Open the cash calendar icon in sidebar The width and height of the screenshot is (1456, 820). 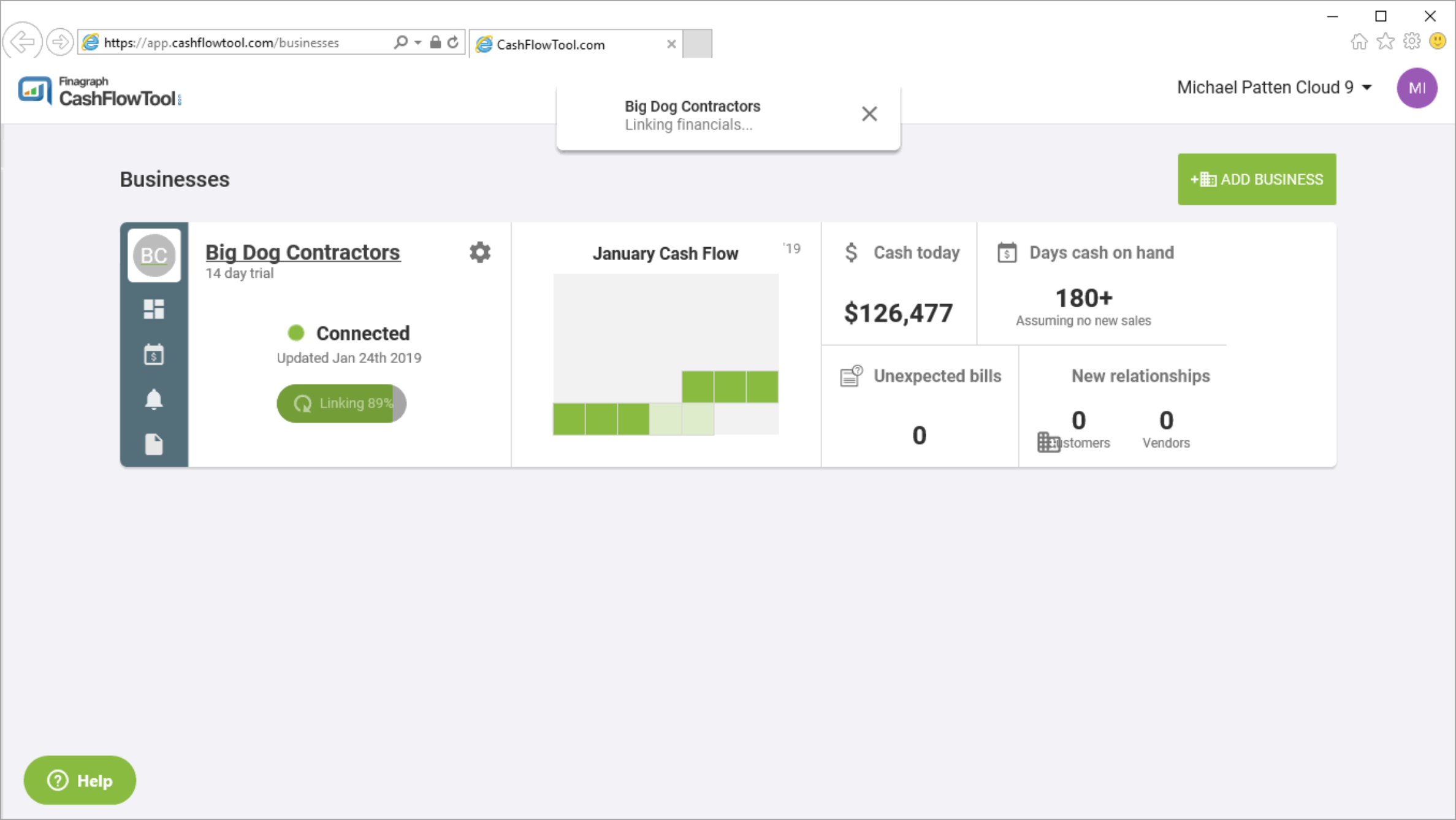[154, 354]
